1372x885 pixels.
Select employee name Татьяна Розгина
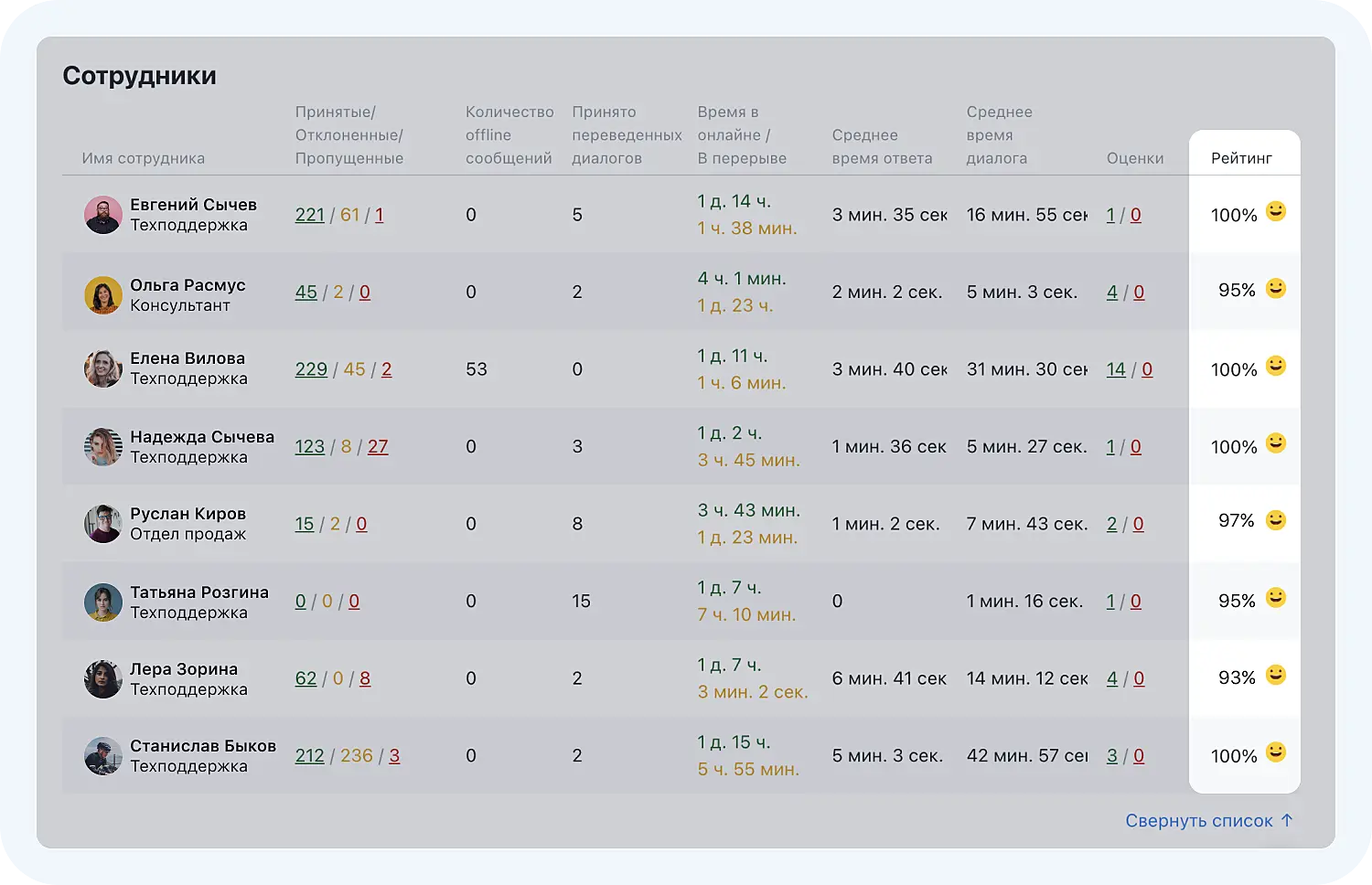point(199,592)
